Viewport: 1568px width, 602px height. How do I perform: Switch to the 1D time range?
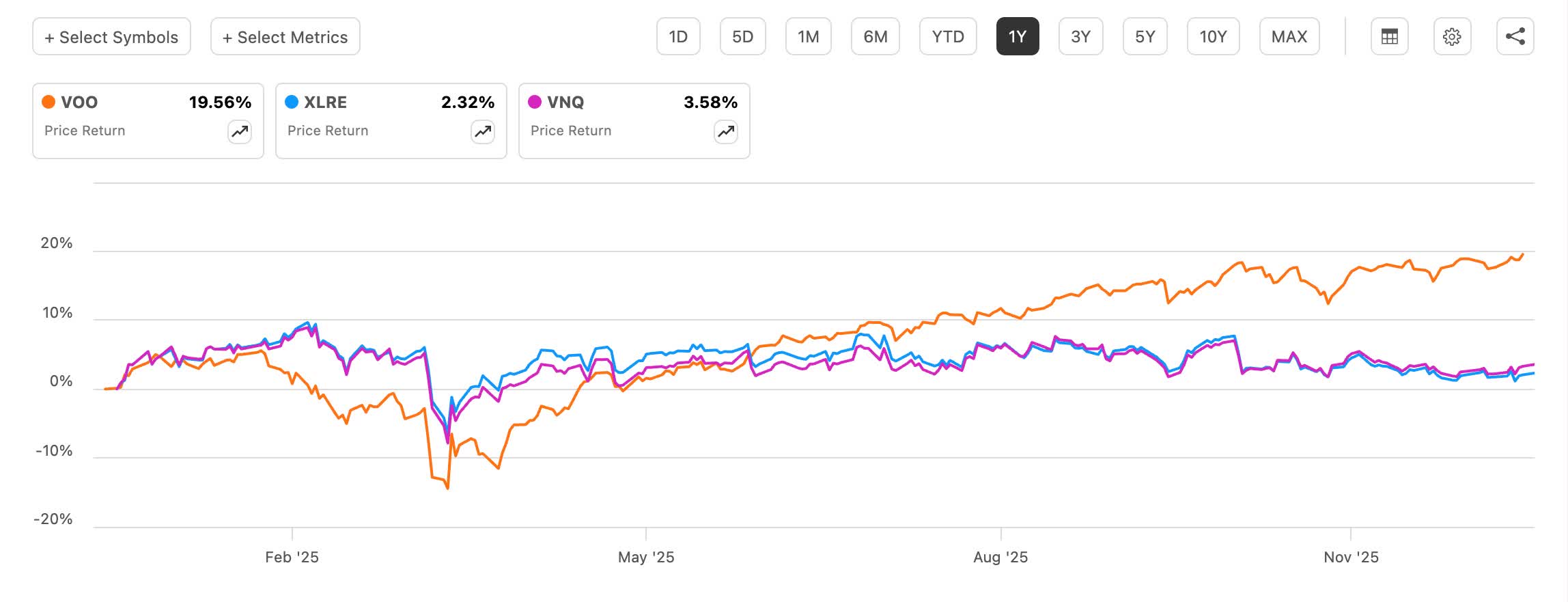[678, 37]
